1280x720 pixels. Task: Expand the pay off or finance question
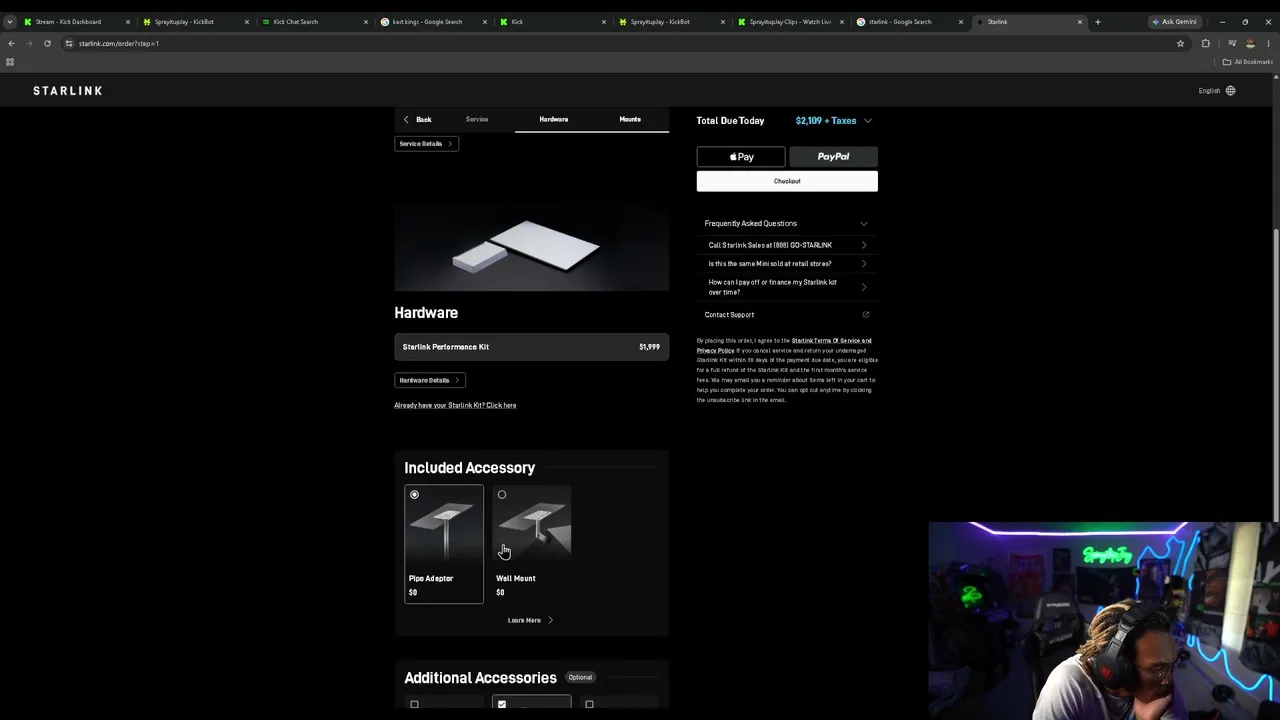pos(787,287)
